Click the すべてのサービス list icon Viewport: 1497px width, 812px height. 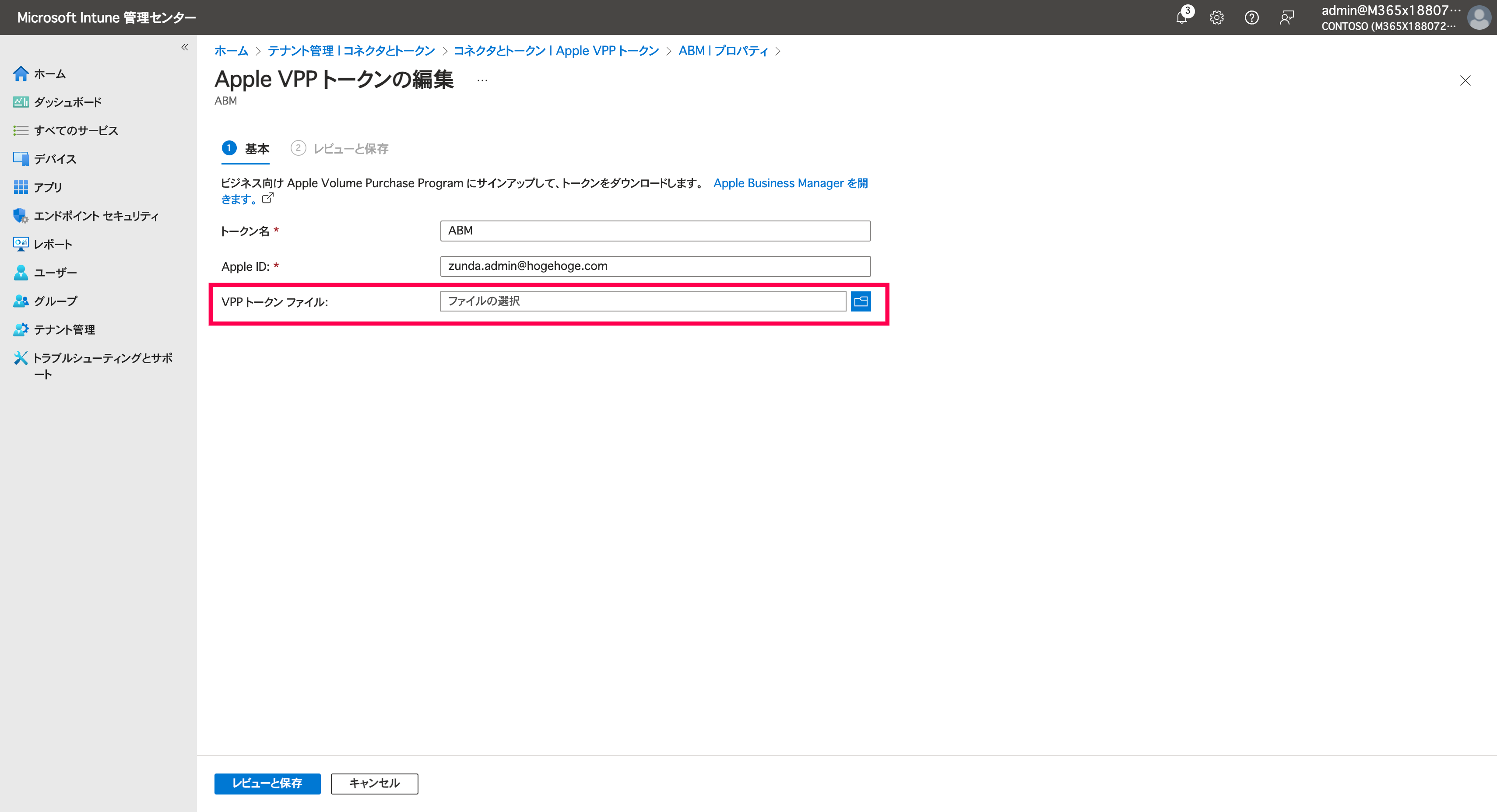click(20, 130)
